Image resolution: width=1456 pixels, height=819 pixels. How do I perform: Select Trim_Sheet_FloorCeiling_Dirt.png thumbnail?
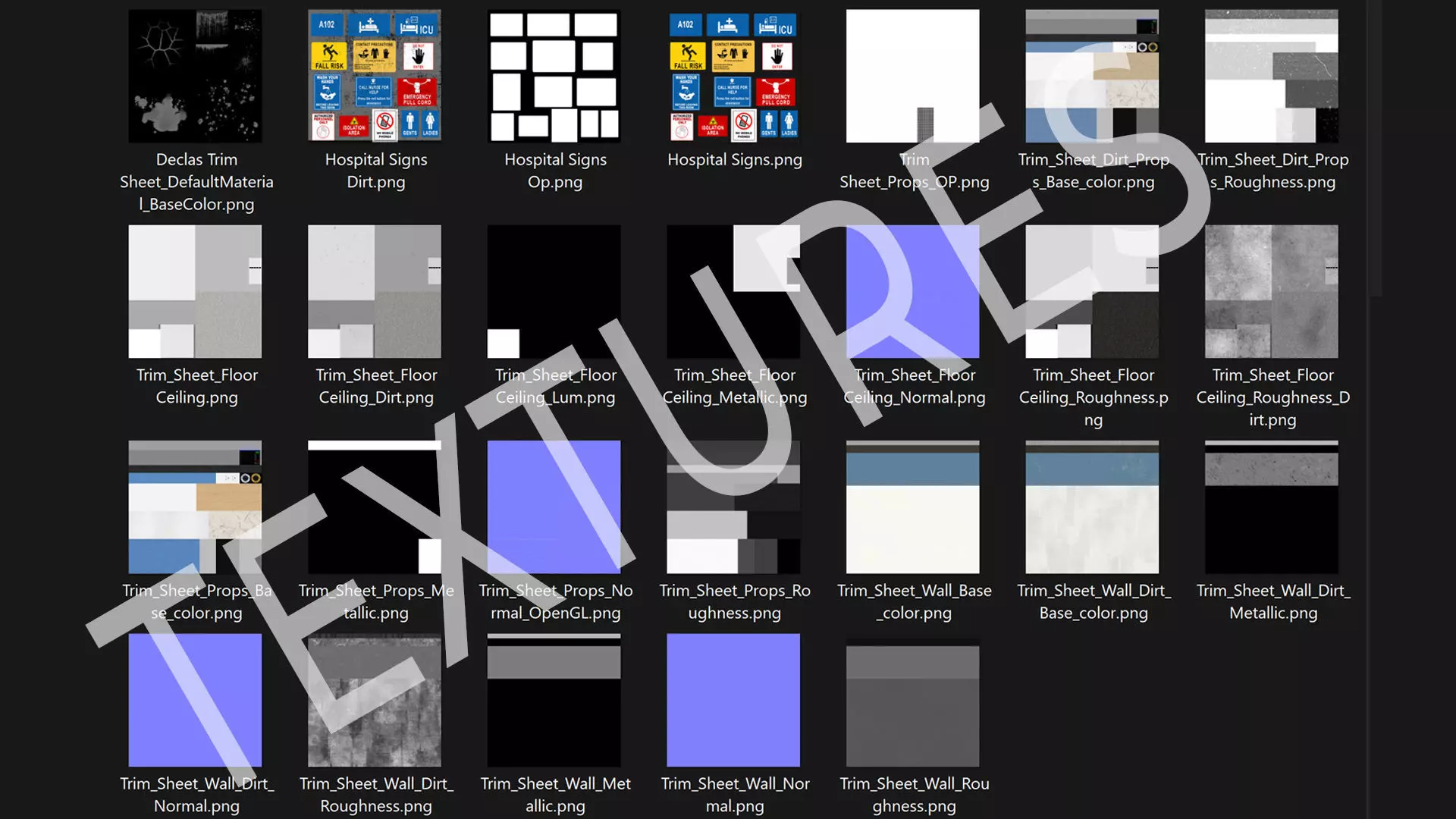(x=375, y=291)
